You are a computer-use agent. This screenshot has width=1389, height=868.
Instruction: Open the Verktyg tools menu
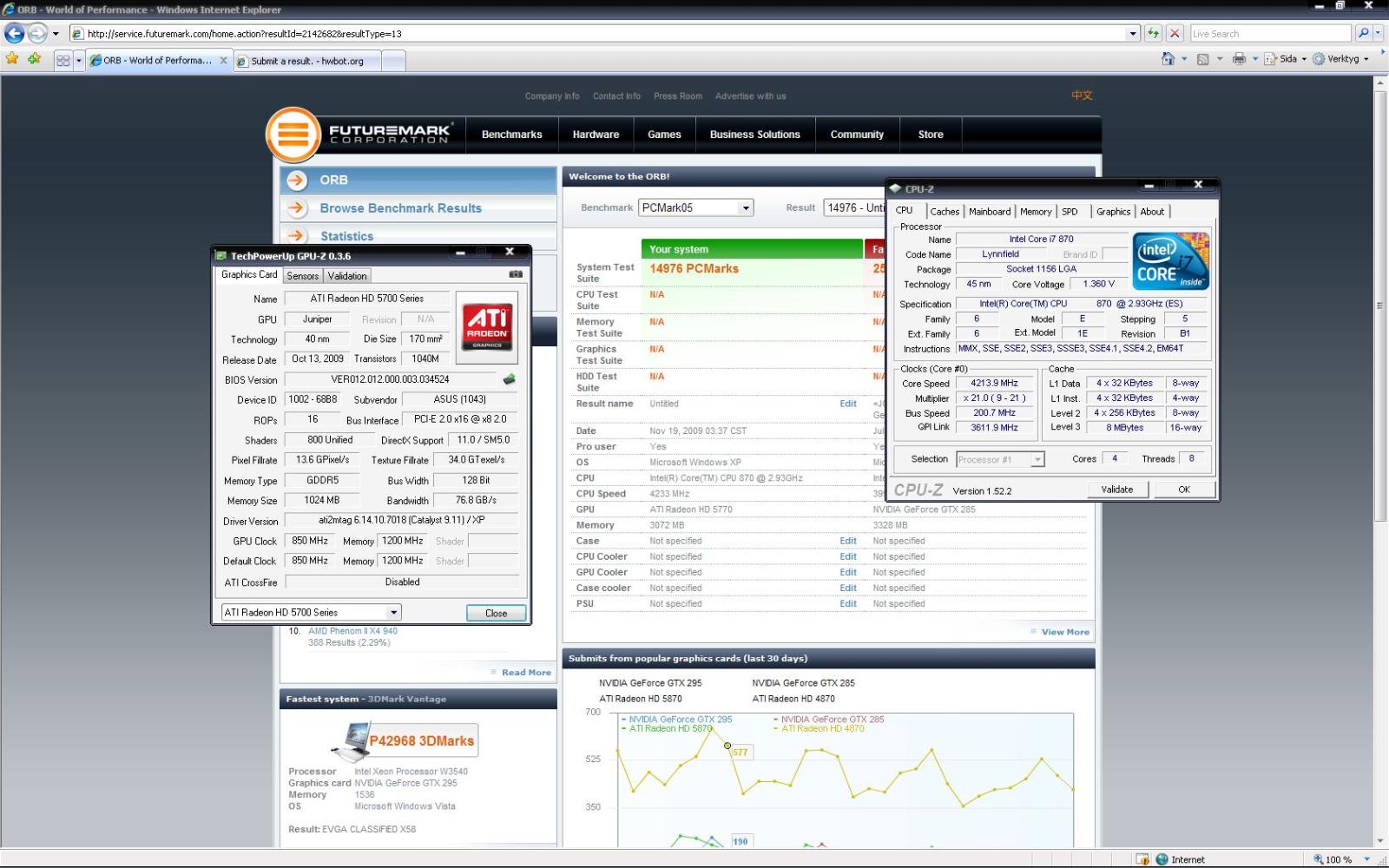(x=1340, y=59)
